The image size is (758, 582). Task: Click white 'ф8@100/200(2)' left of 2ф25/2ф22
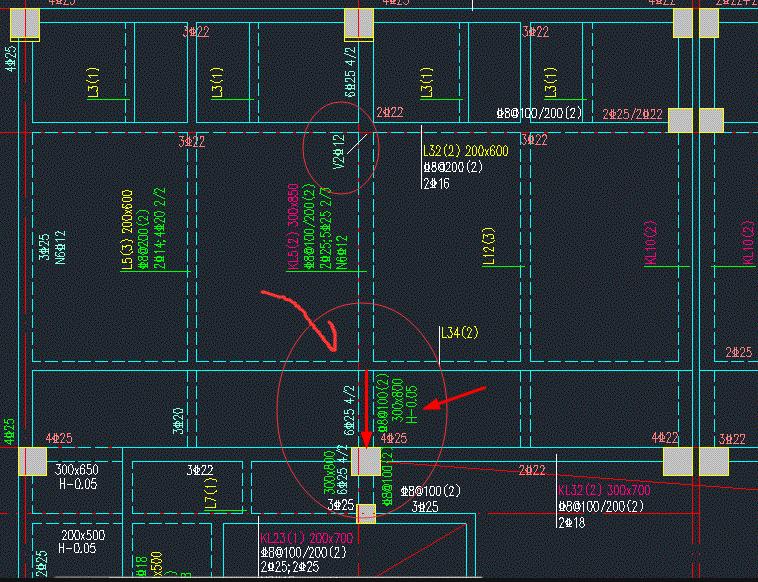pos(539,113)
